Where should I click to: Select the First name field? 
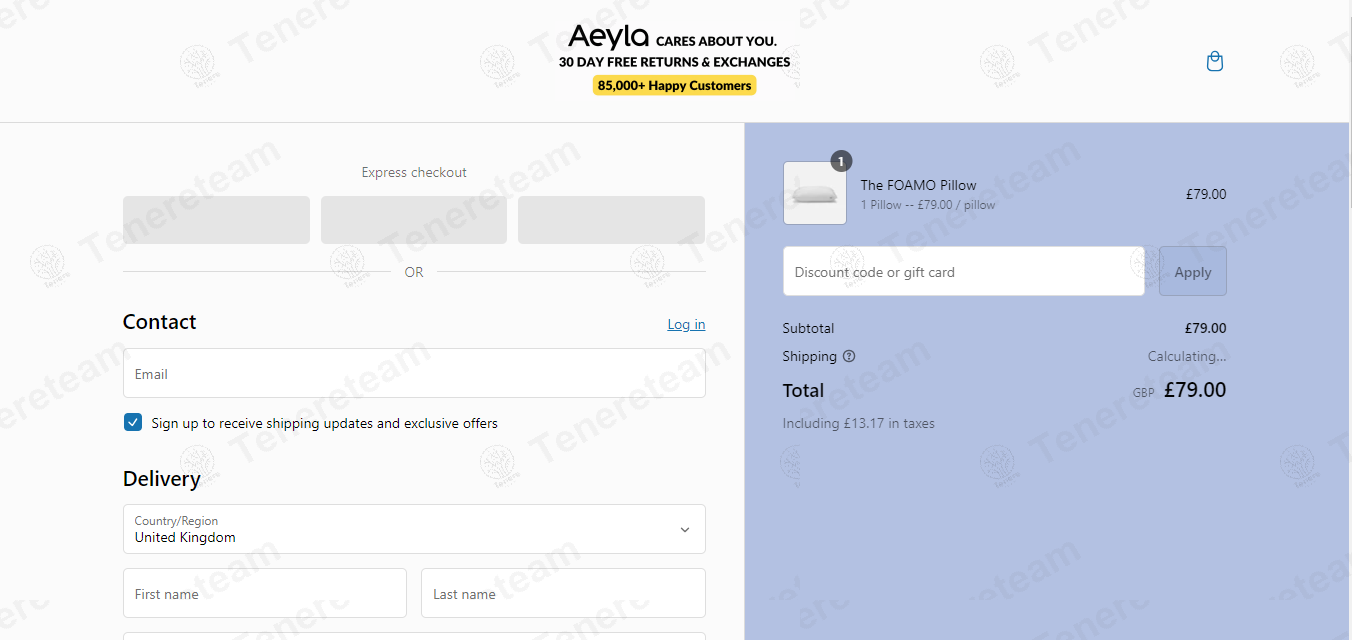(265, 593)
